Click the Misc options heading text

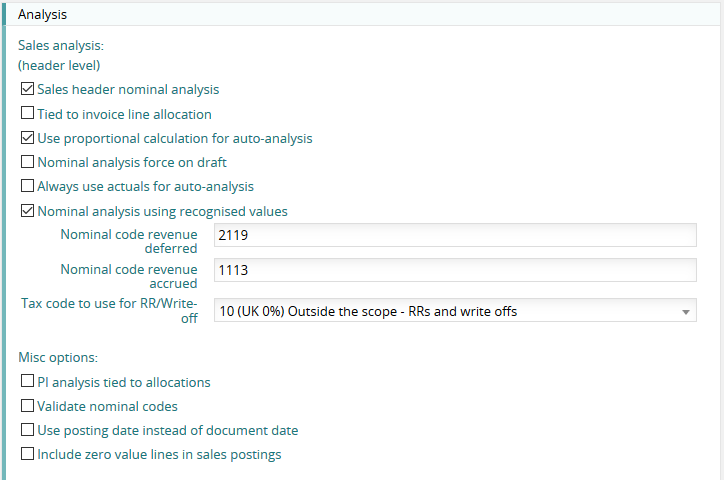point(58,357)
